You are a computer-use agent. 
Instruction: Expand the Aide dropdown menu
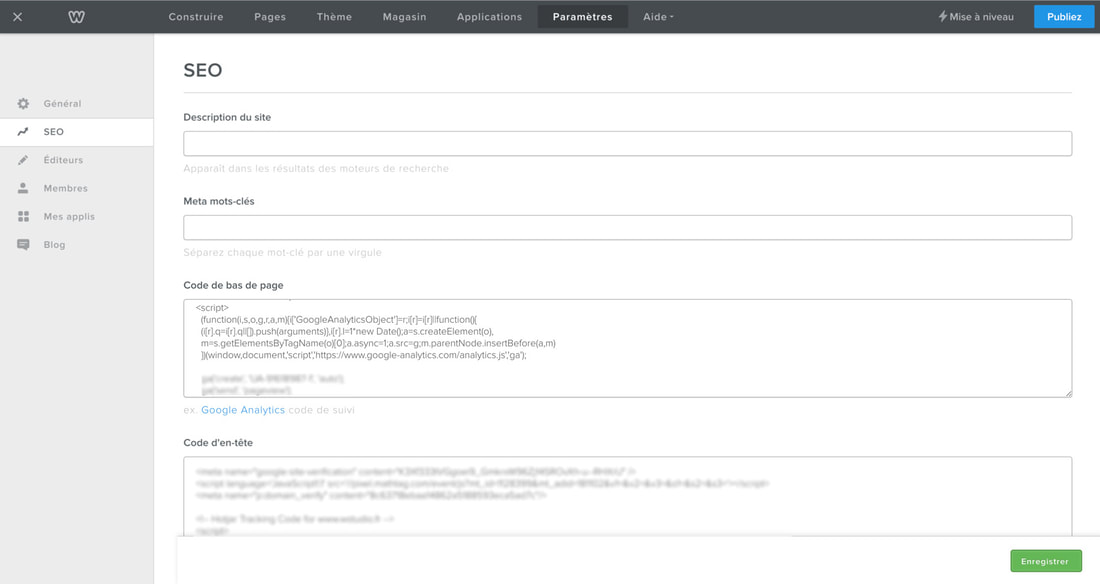tap(658, 17)
